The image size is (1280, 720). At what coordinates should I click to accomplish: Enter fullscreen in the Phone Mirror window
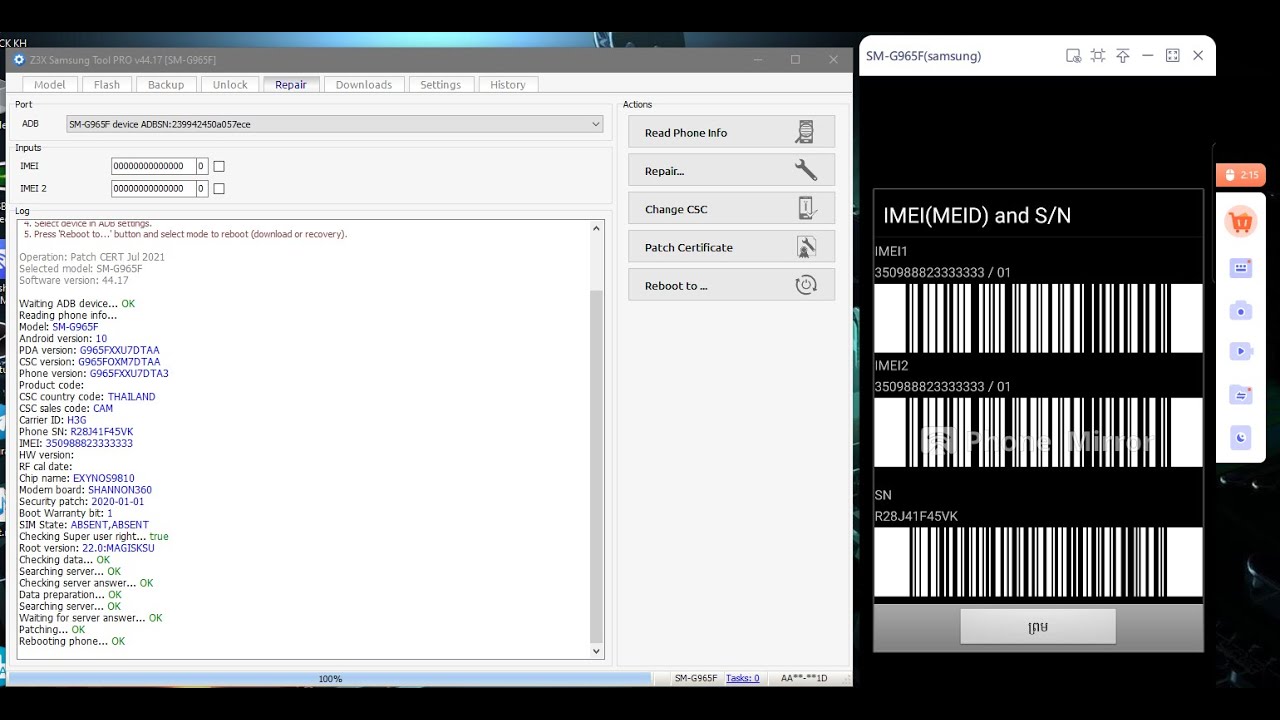pos(1173,56)
